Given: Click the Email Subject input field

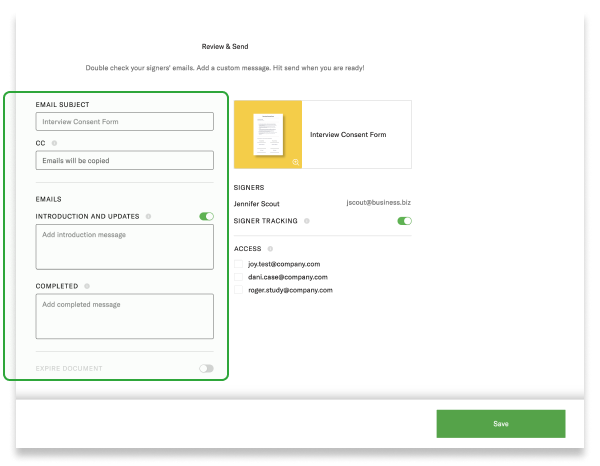Looking at the screenshot, I should coord(125,122).
